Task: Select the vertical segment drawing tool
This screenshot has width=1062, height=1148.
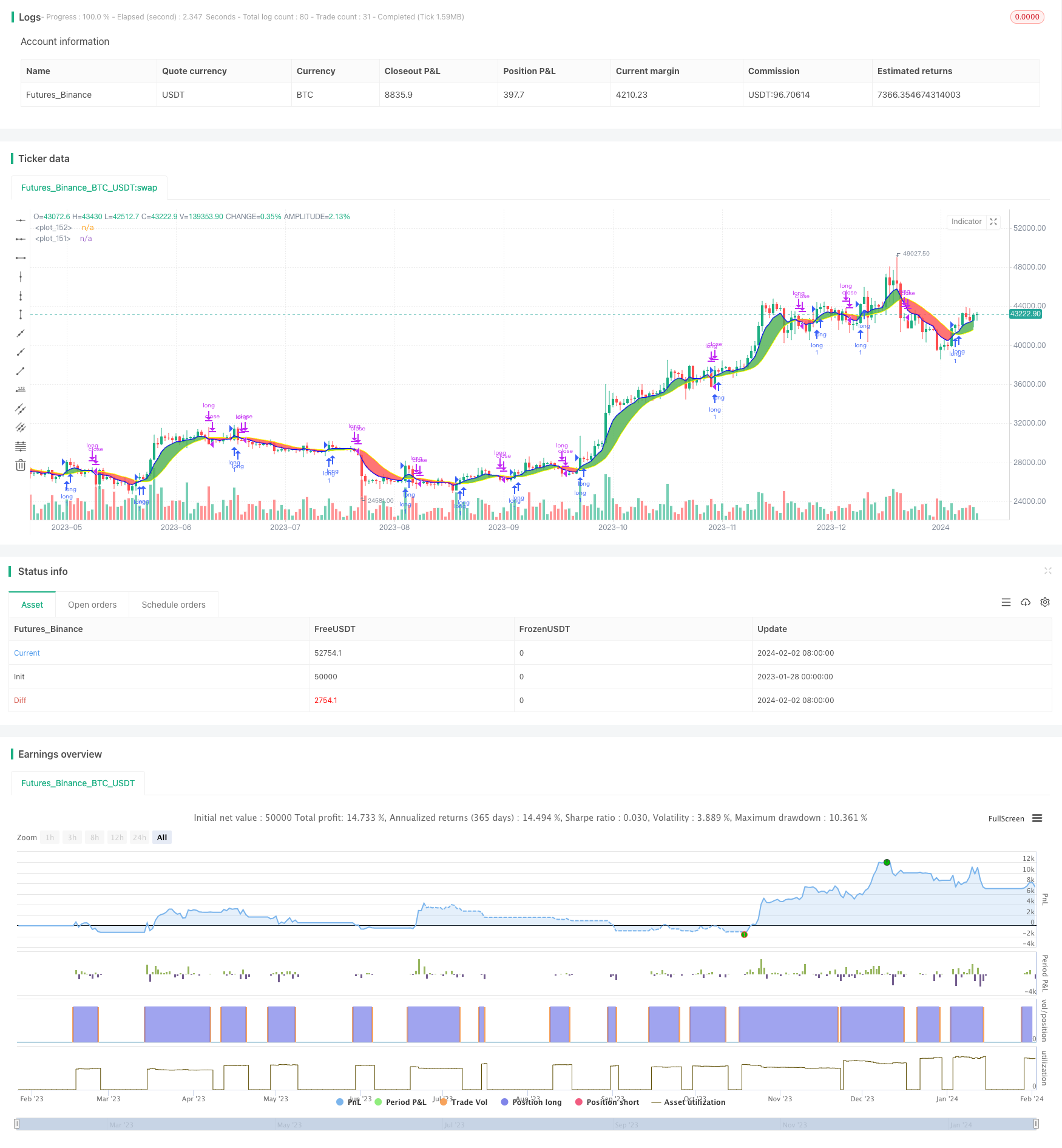Action: coord(21,314)
